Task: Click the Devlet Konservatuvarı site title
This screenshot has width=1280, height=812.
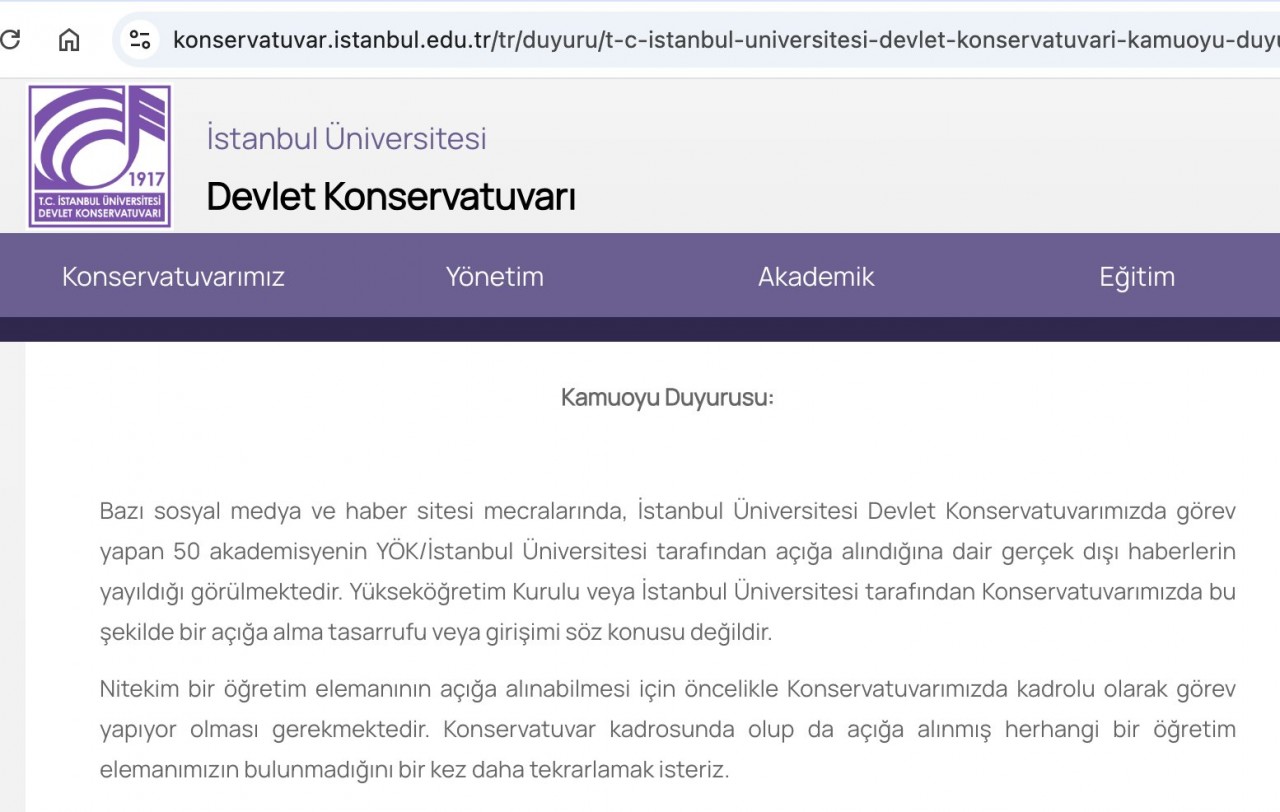Action: pyautogui.click(x=389, y=197)
